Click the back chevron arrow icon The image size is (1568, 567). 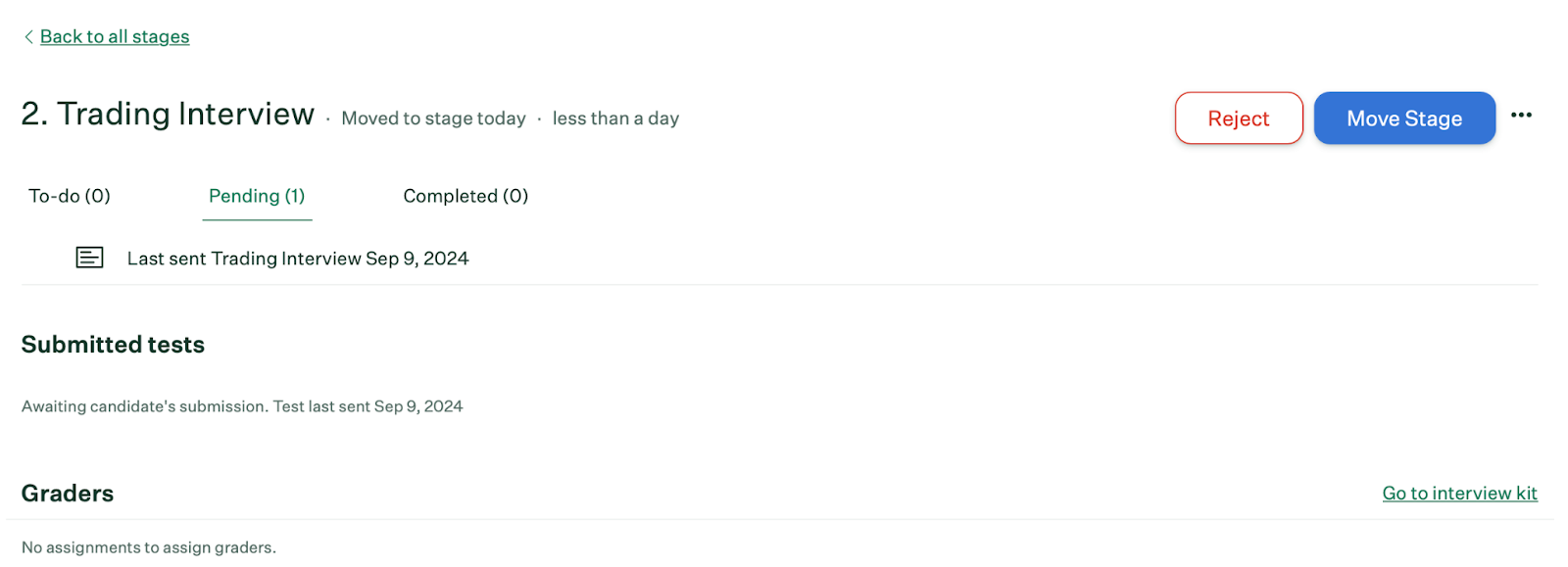pyautogui.click(x=28, y=37)
